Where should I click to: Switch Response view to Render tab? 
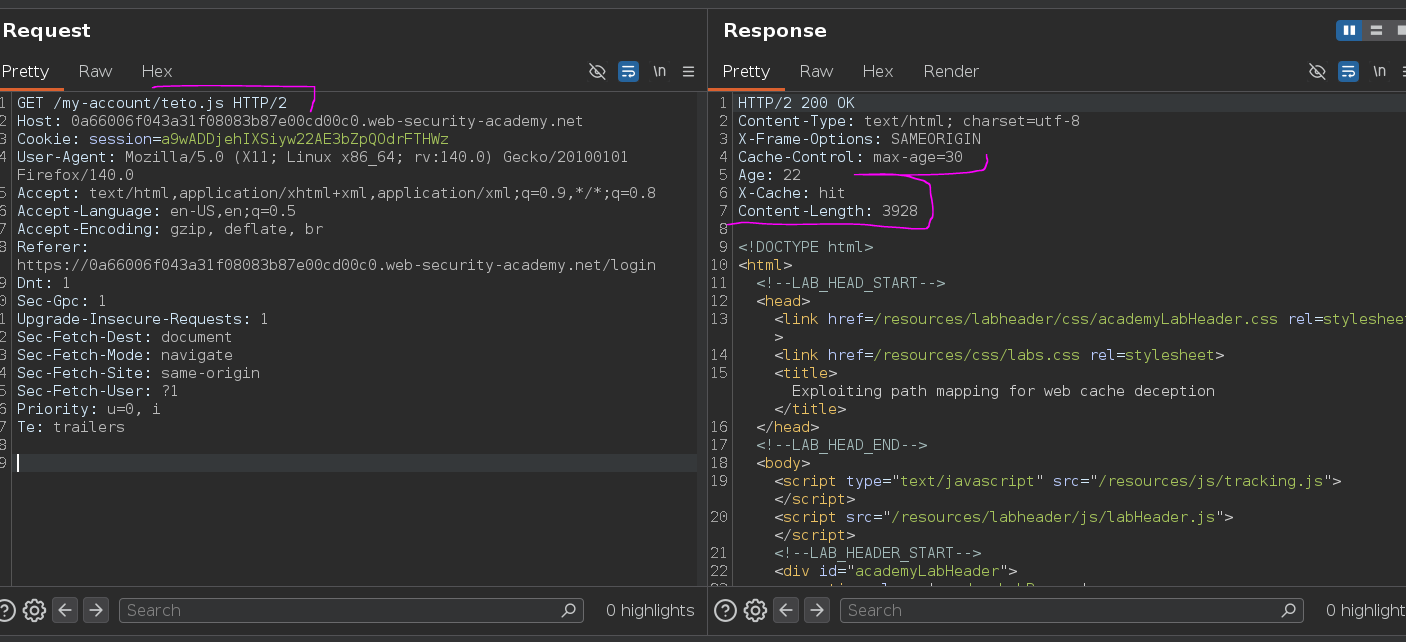[x=951, y=71]
